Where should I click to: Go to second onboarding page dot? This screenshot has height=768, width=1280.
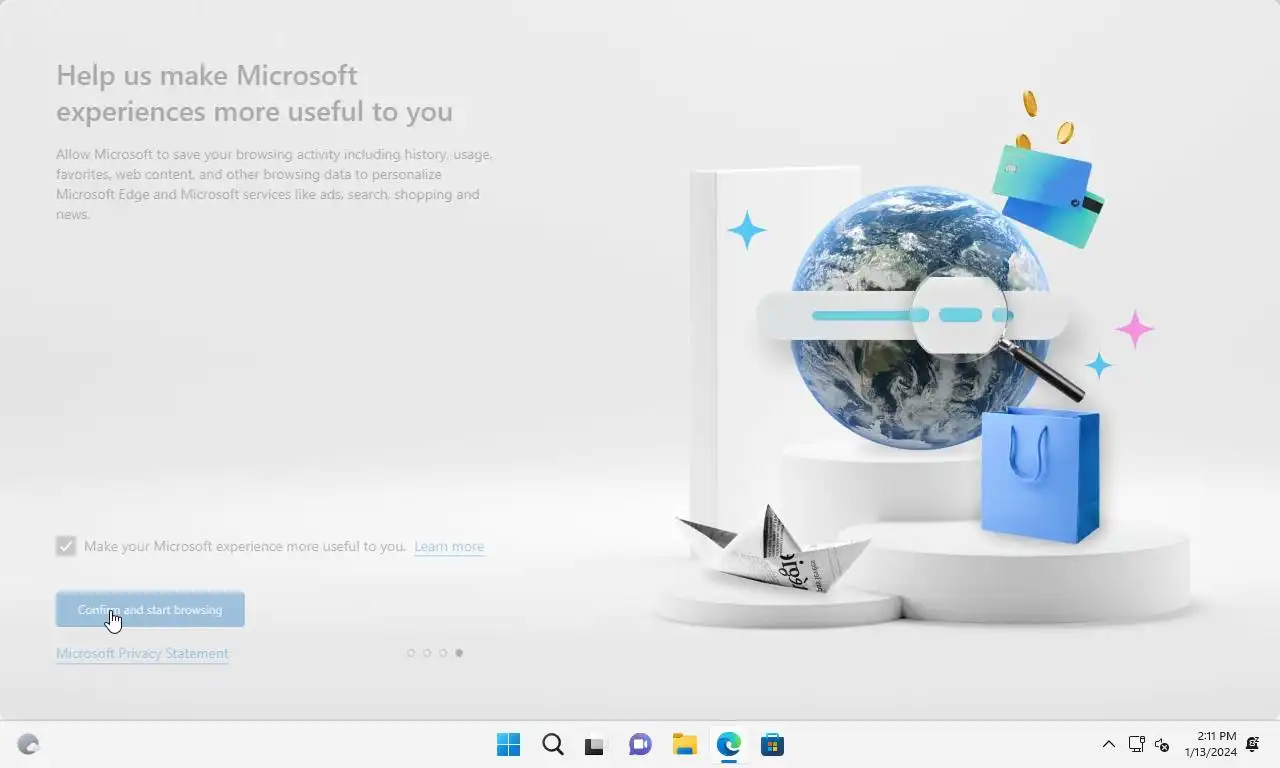(x=427, y=653)
